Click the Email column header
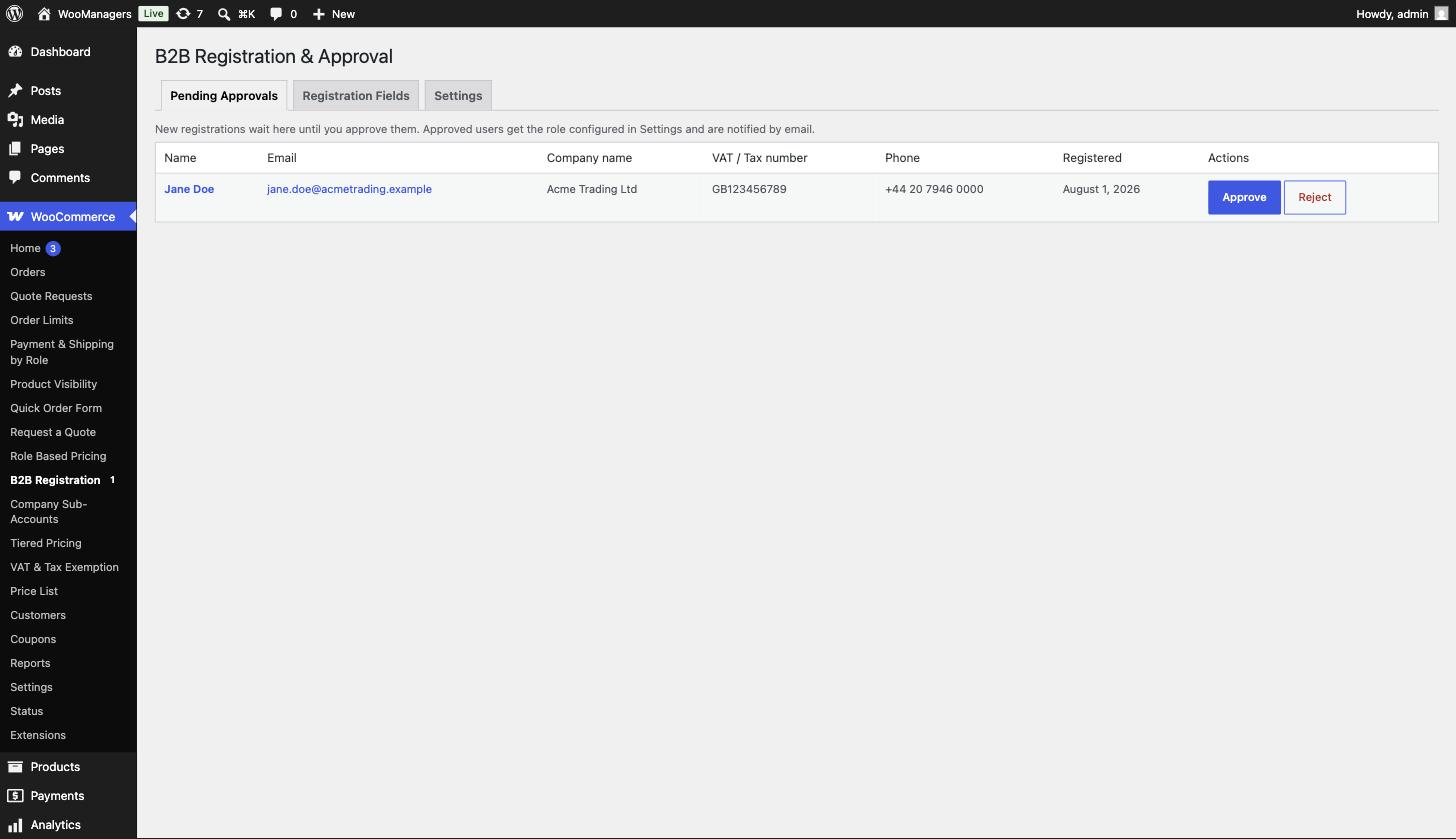 click(282, 158)
